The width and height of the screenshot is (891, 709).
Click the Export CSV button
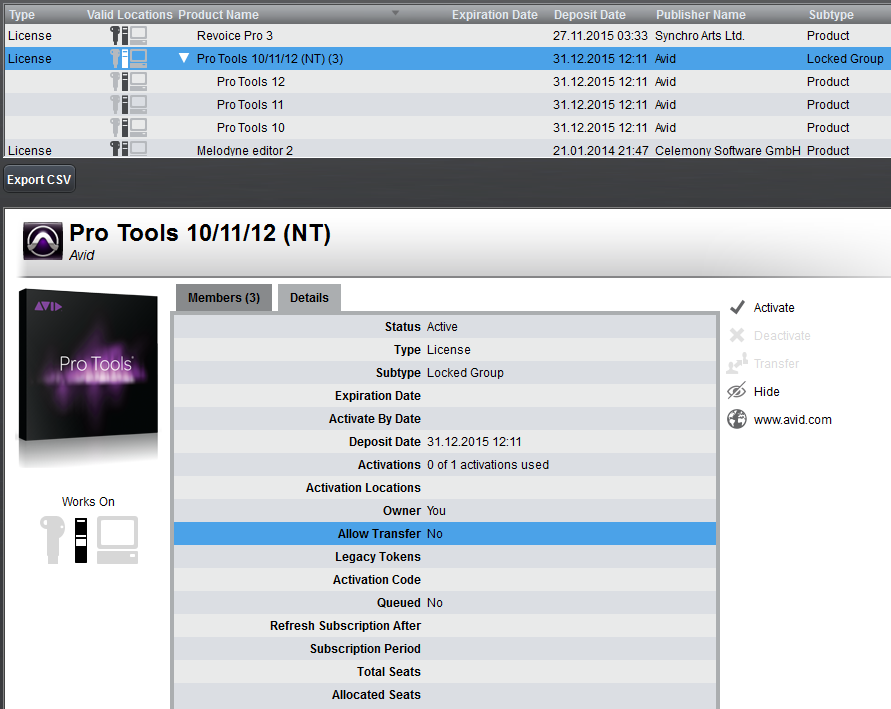(x=39, y=180)
